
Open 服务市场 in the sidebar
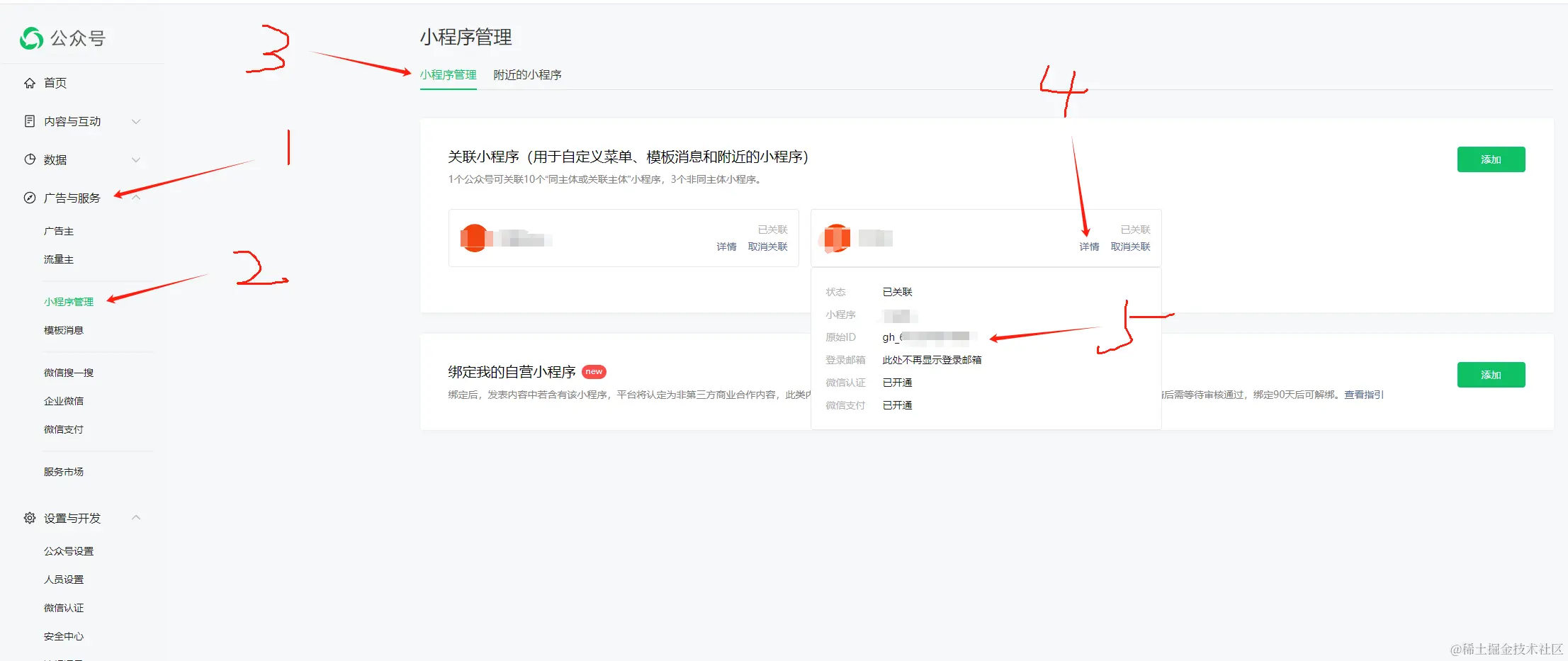coord(64,472)
